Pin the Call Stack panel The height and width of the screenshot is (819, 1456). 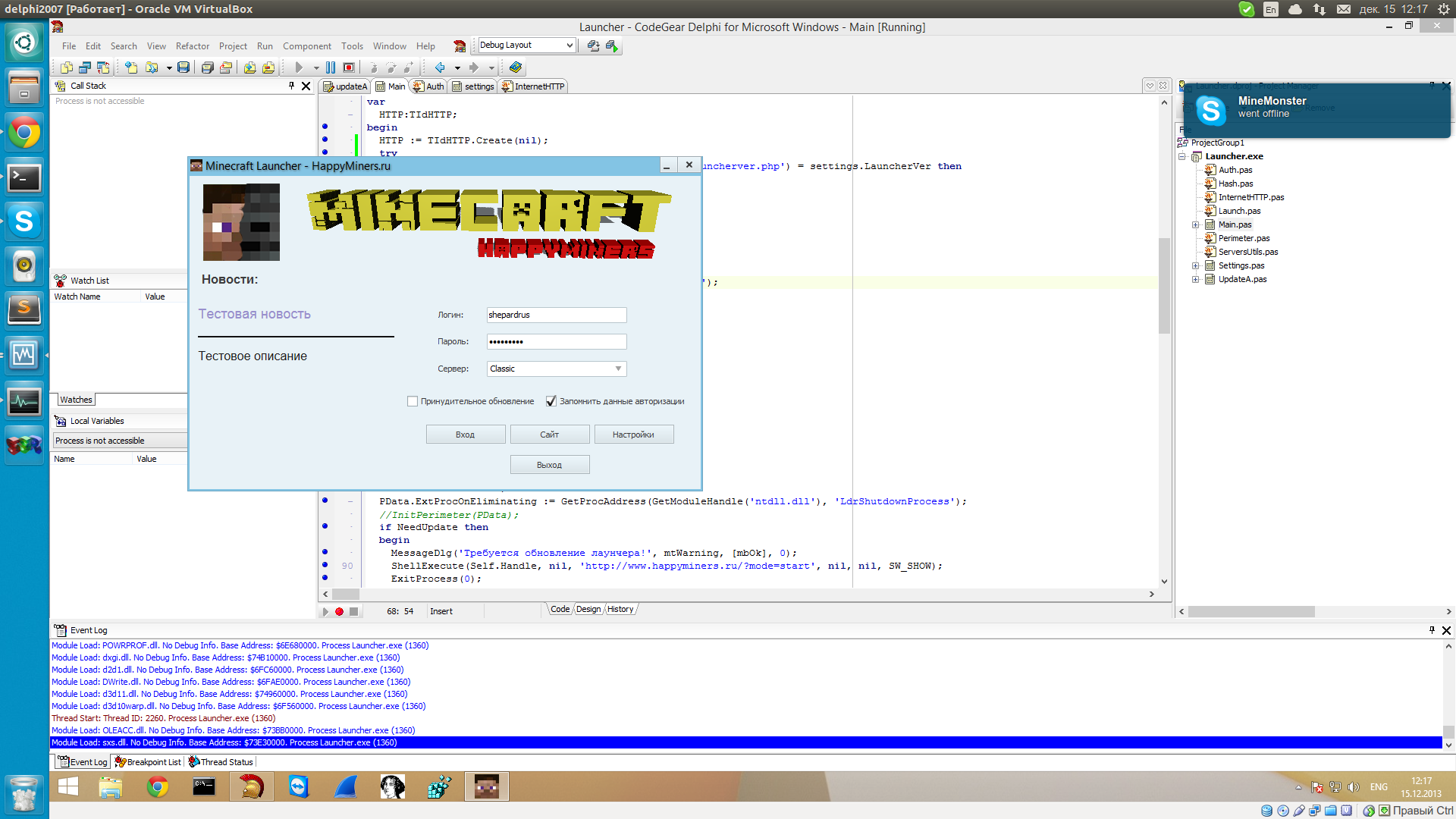291,86
